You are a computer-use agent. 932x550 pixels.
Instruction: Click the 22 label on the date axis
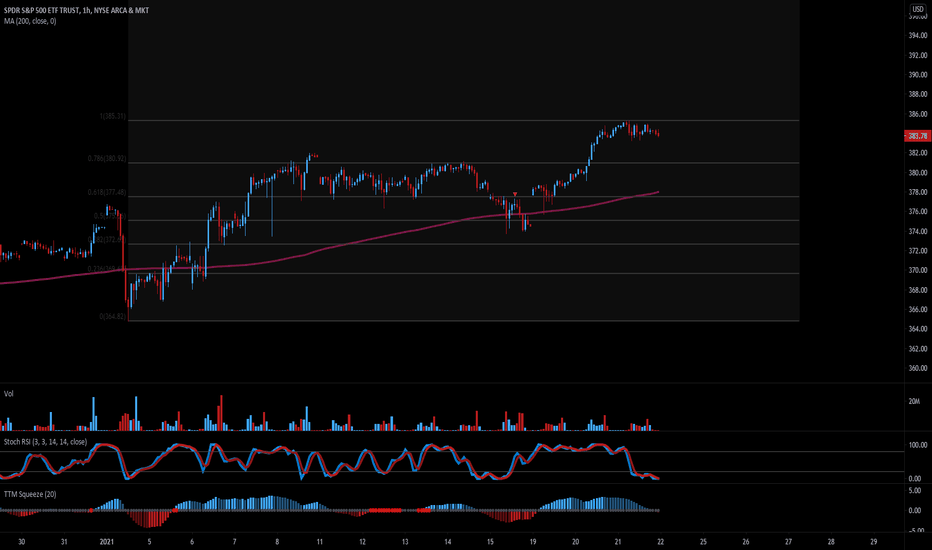click(661, 542)
